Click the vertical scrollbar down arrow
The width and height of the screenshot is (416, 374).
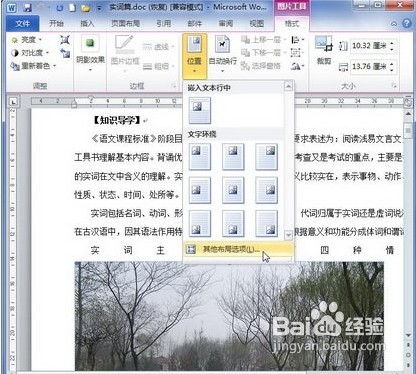pos(408,336)
